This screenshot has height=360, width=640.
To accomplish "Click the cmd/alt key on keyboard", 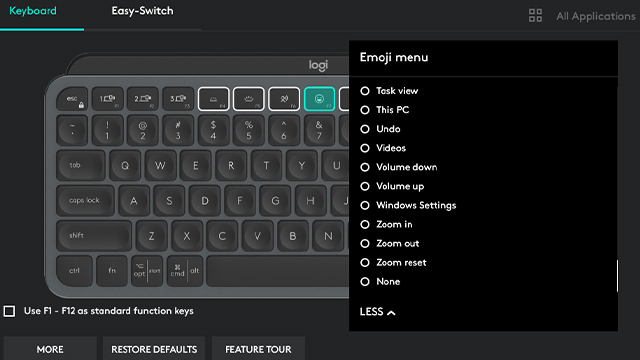I will pyautogui.click(x=185, y=271).
